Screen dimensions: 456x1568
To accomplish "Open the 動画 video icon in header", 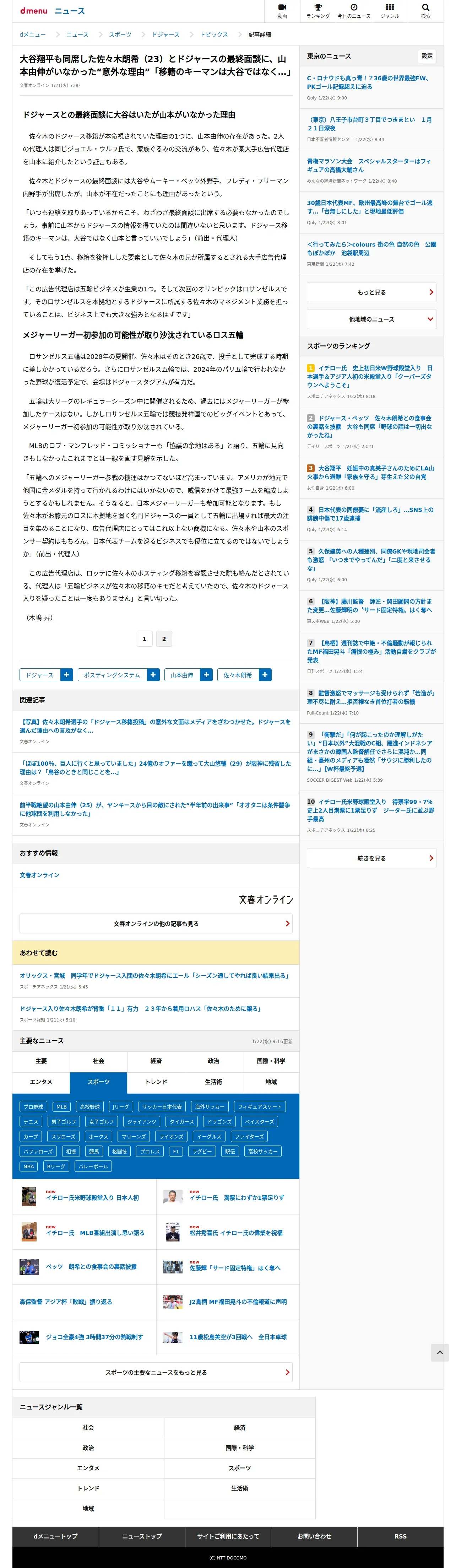I will (282, 11).
